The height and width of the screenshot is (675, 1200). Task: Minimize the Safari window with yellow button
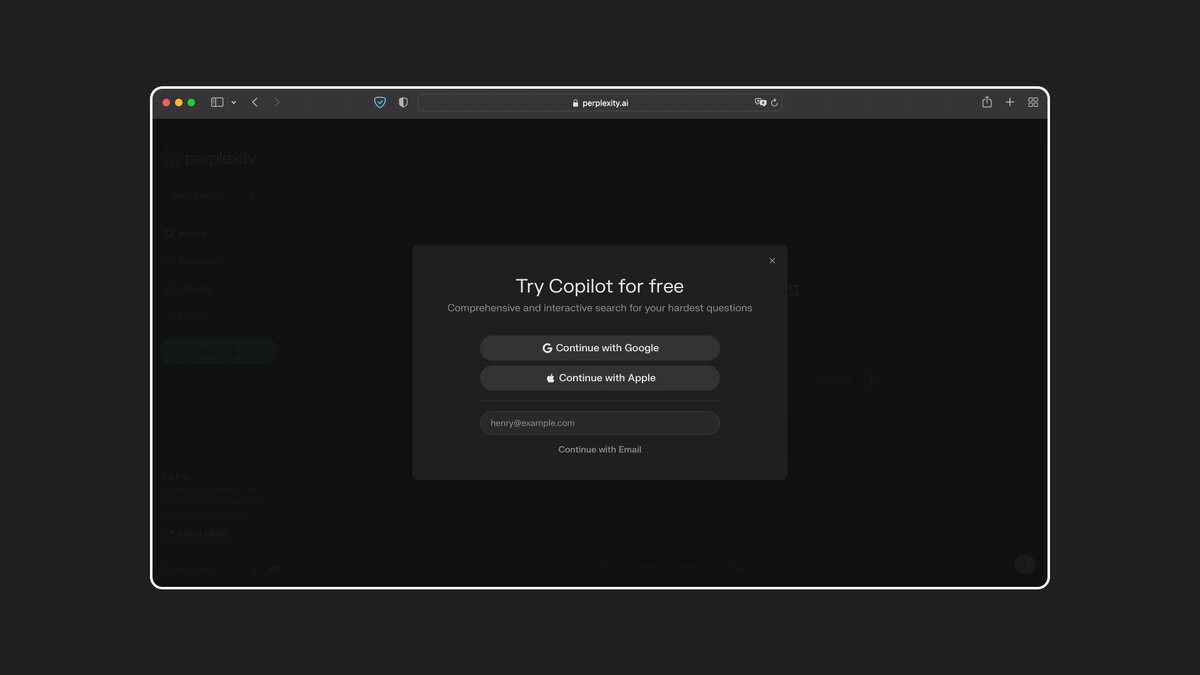click(179, 102)
